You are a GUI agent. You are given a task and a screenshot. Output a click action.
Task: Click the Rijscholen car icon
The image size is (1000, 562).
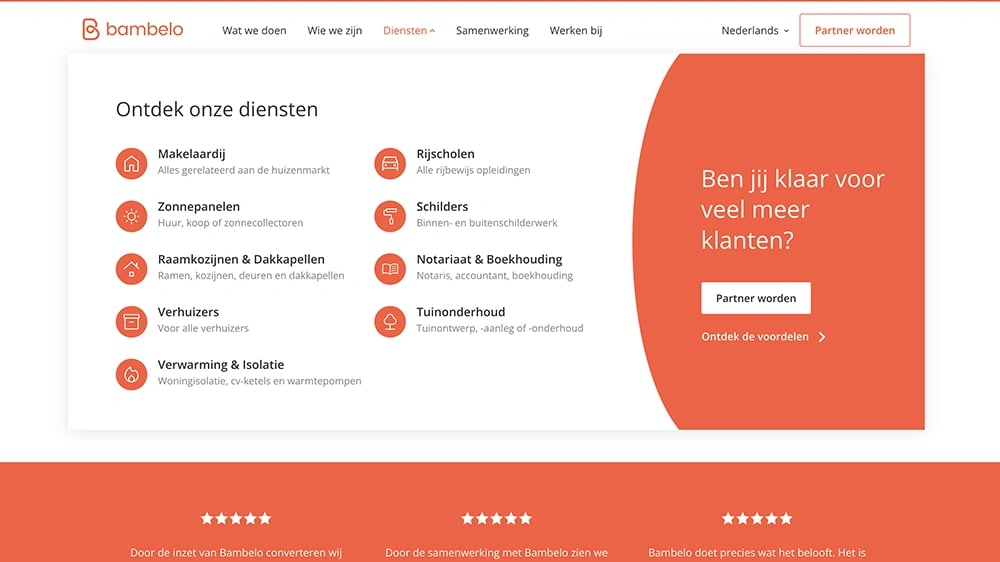(x=390, y=163)
